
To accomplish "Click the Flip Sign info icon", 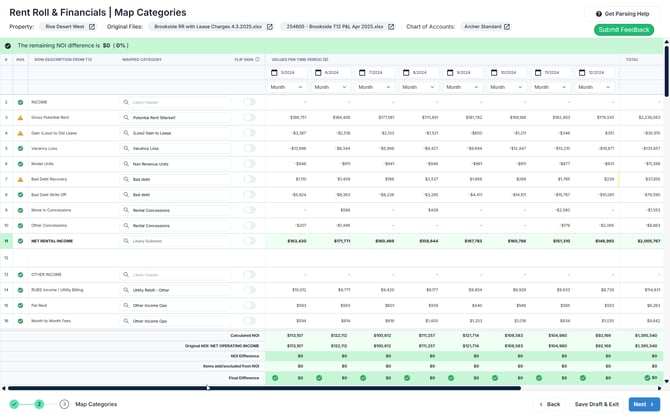I will [257, 60].
